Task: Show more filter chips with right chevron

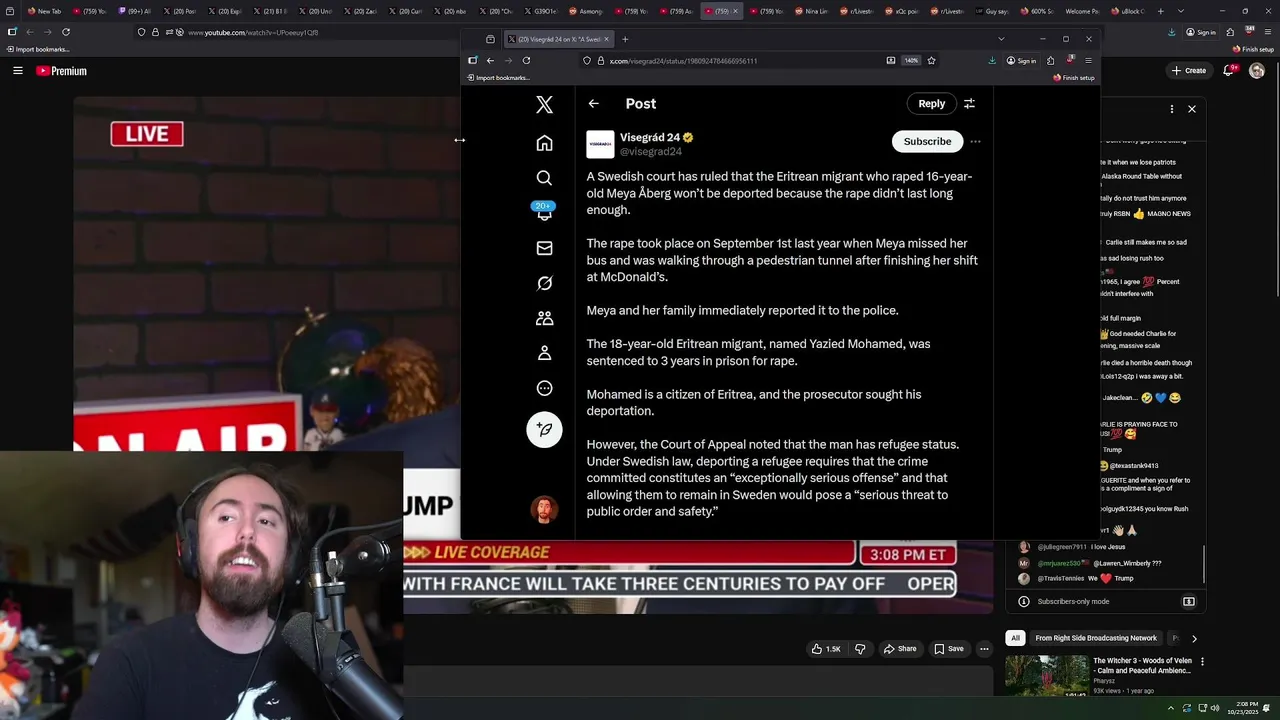Action: click(1194, 638)
